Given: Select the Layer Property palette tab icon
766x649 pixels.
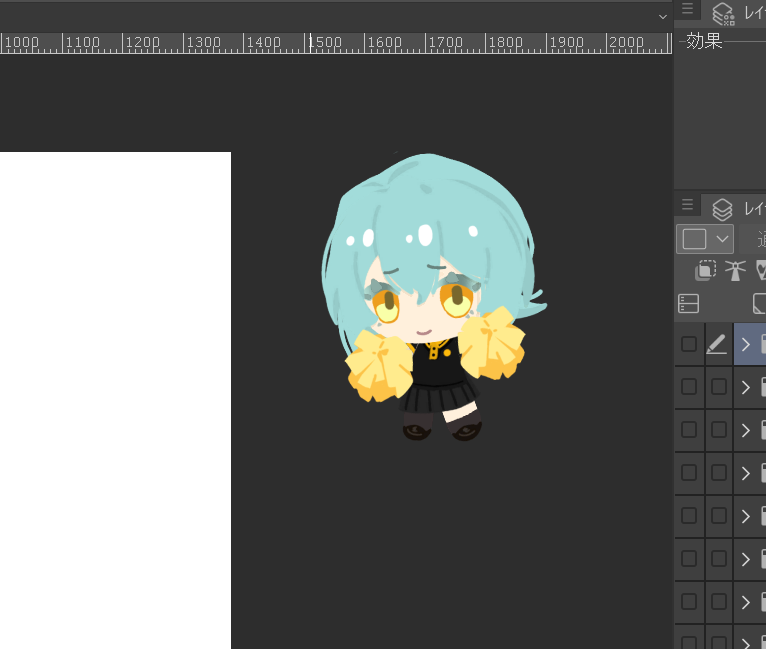Looking at the screenshot, I should click(x=723, y=13).
